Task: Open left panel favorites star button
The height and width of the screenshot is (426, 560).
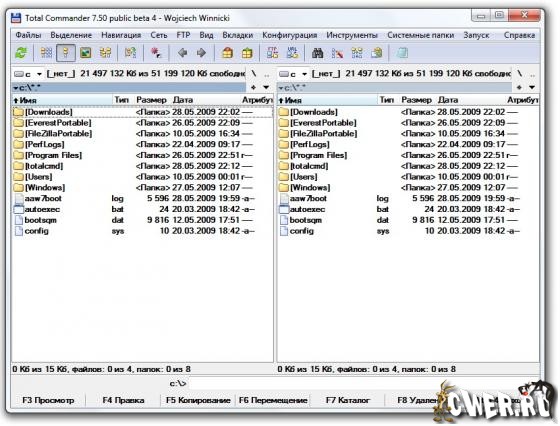Action: coord(254,87)
